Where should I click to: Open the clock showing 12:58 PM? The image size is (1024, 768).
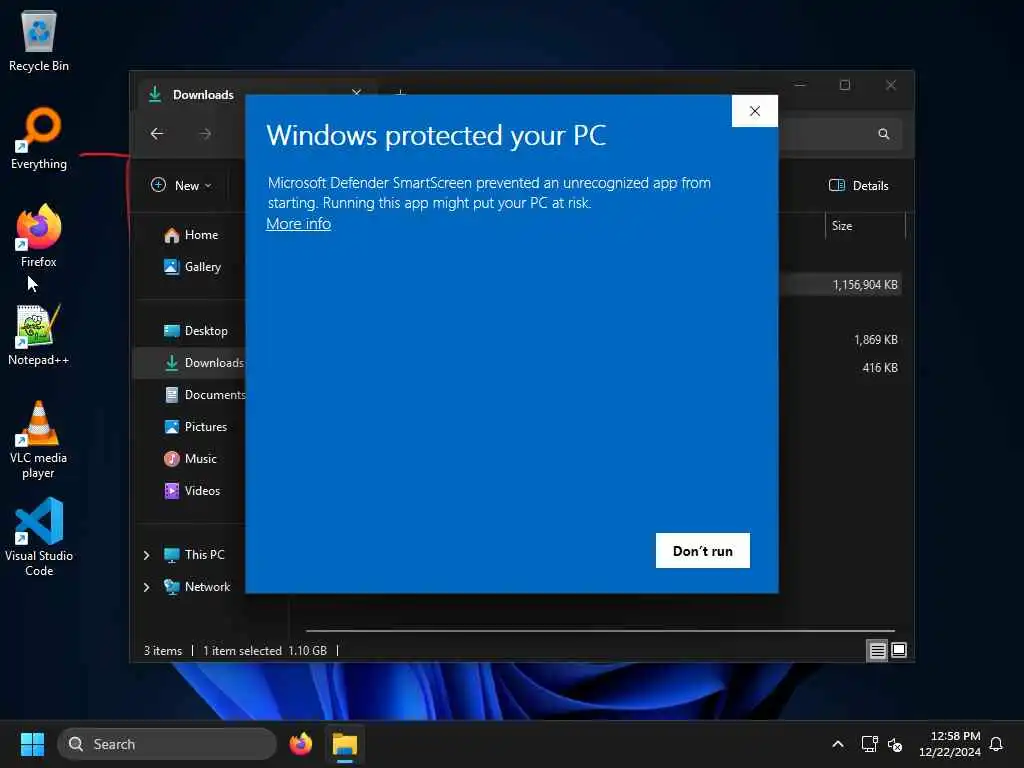coord(950,744)
